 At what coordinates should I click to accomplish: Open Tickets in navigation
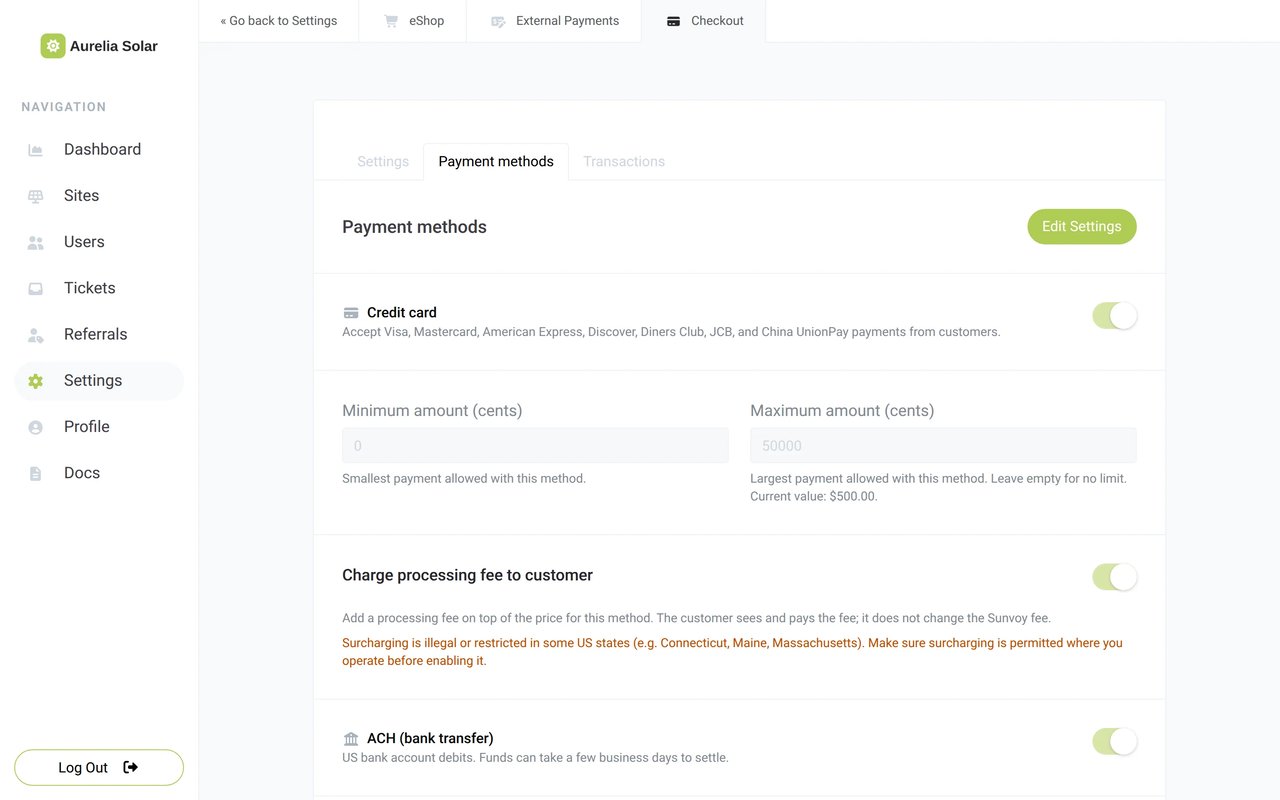99,288
